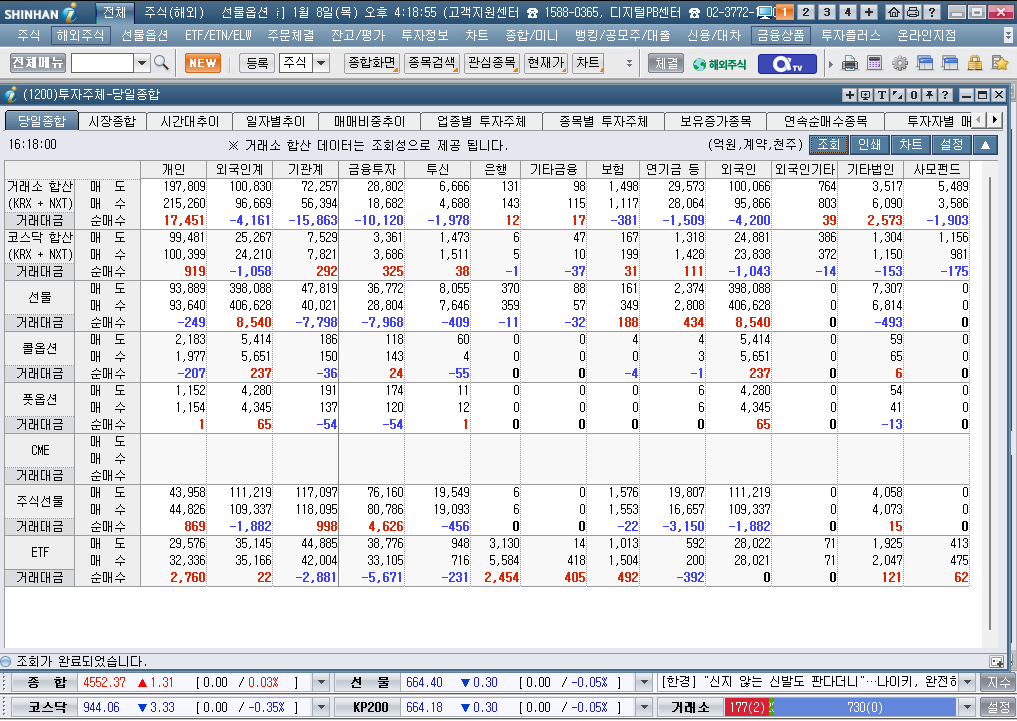This screenshot has height=721, width=1017.
Task: Switch to virtual screen 3
Action: pyautogui.click(x=826, y=12)
